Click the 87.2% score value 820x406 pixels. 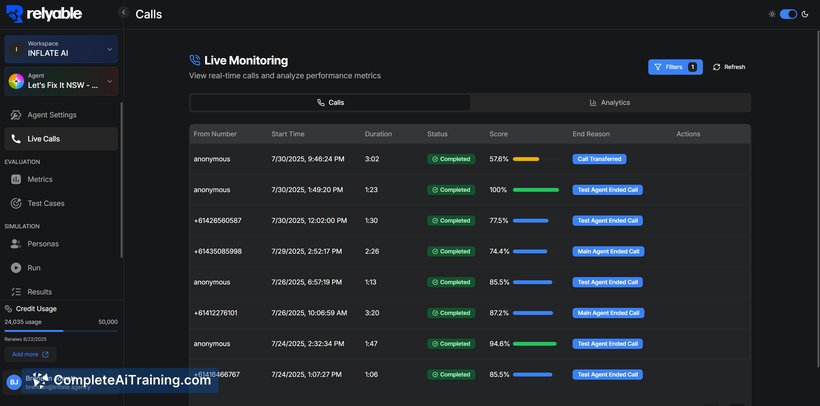point(499,313)
